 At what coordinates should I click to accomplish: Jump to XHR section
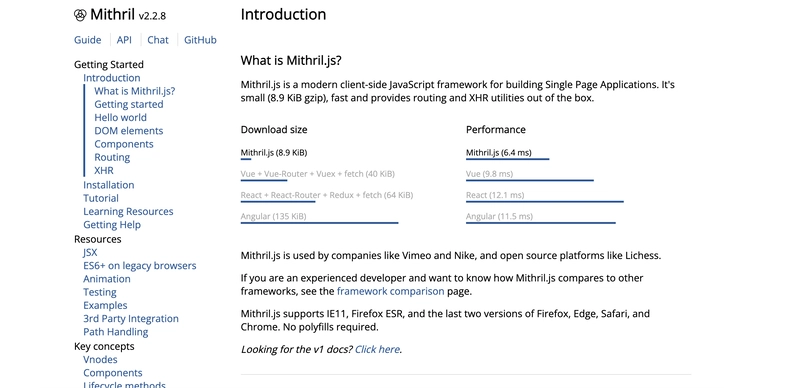104,171
